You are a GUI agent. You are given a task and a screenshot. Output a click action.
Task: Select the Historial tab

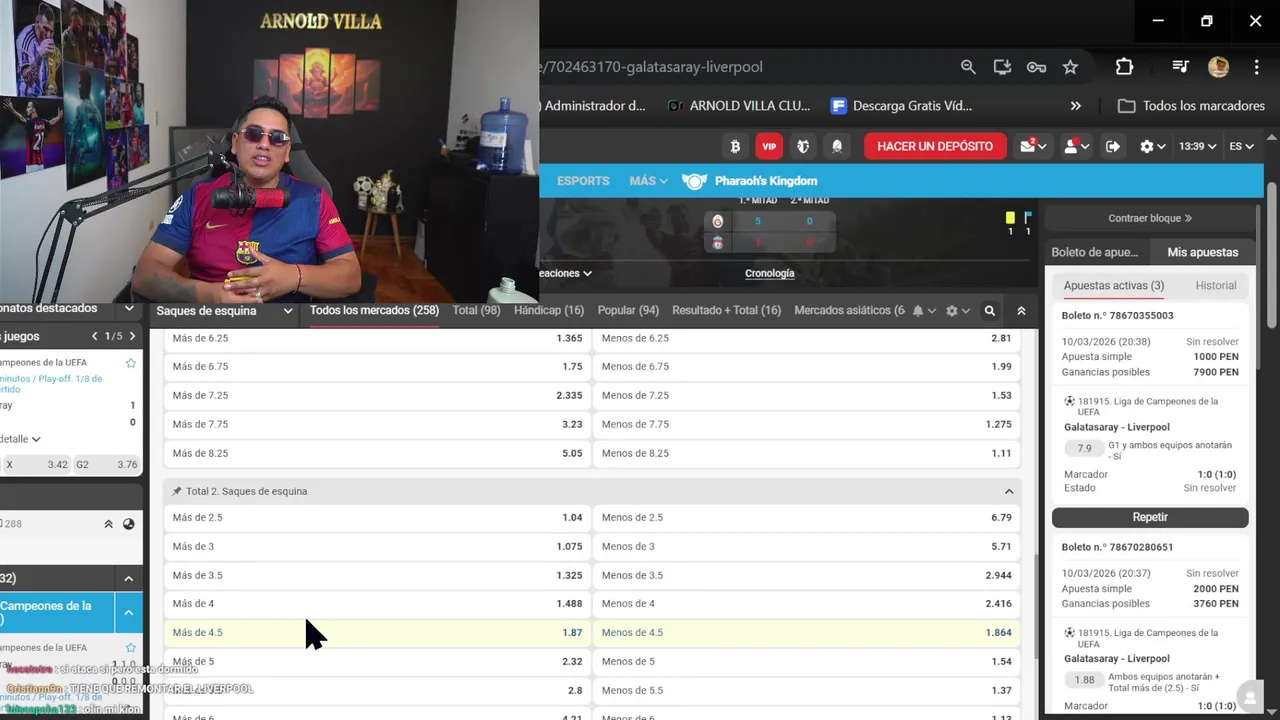(x=1216, y=286)
